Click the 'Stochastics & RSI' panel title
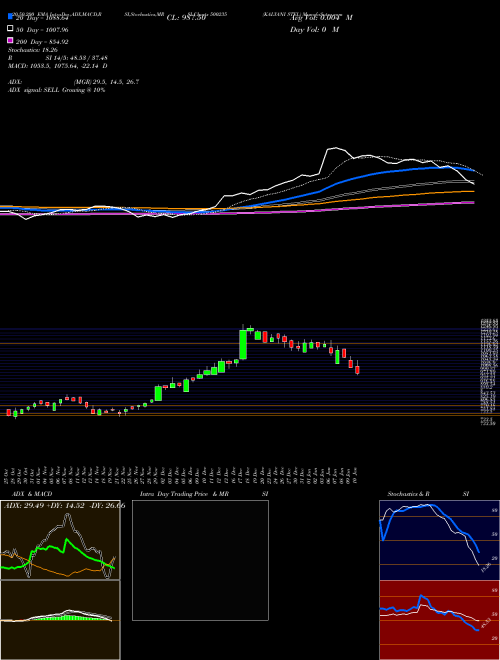 coord(428,494)
